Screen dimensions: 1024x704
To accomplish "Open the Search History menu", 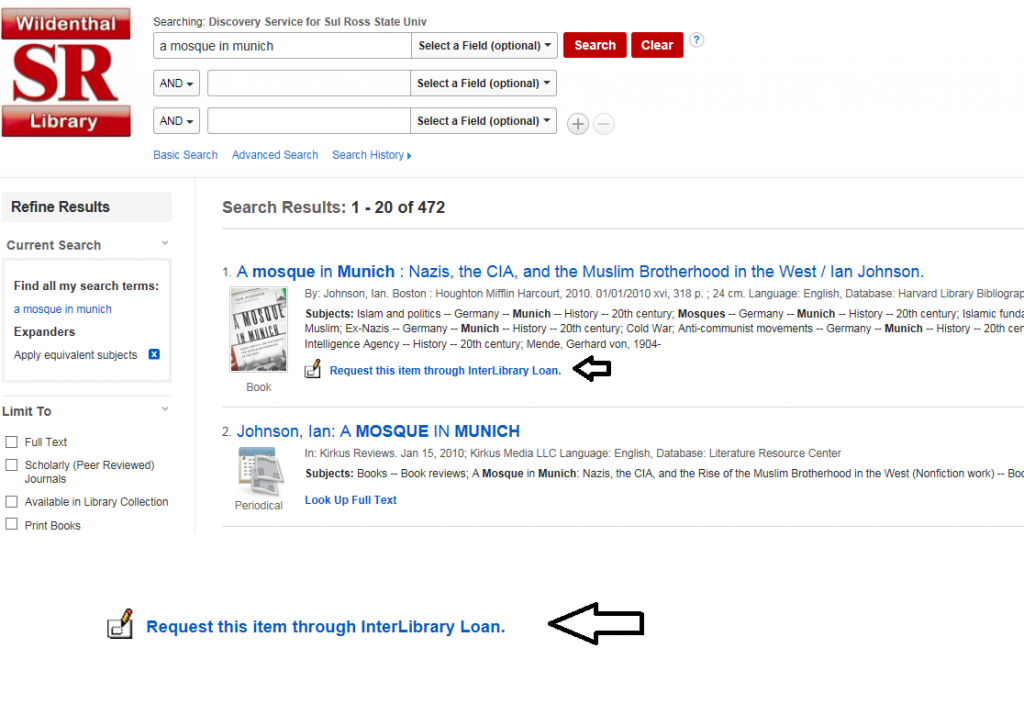I will tap(372, 155).
